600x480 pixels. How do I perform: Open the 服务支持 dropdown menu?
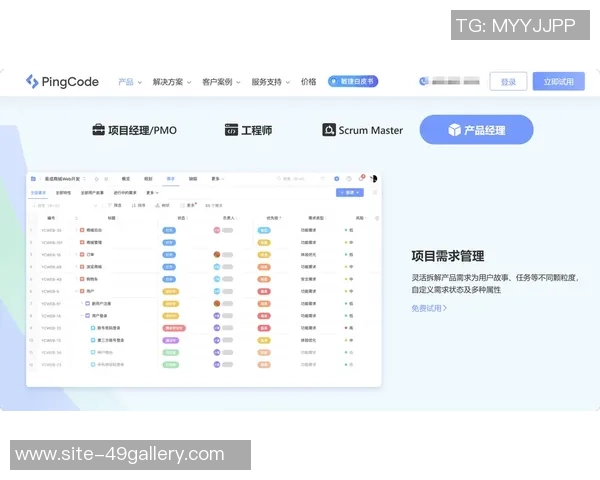tap(271, 82)
